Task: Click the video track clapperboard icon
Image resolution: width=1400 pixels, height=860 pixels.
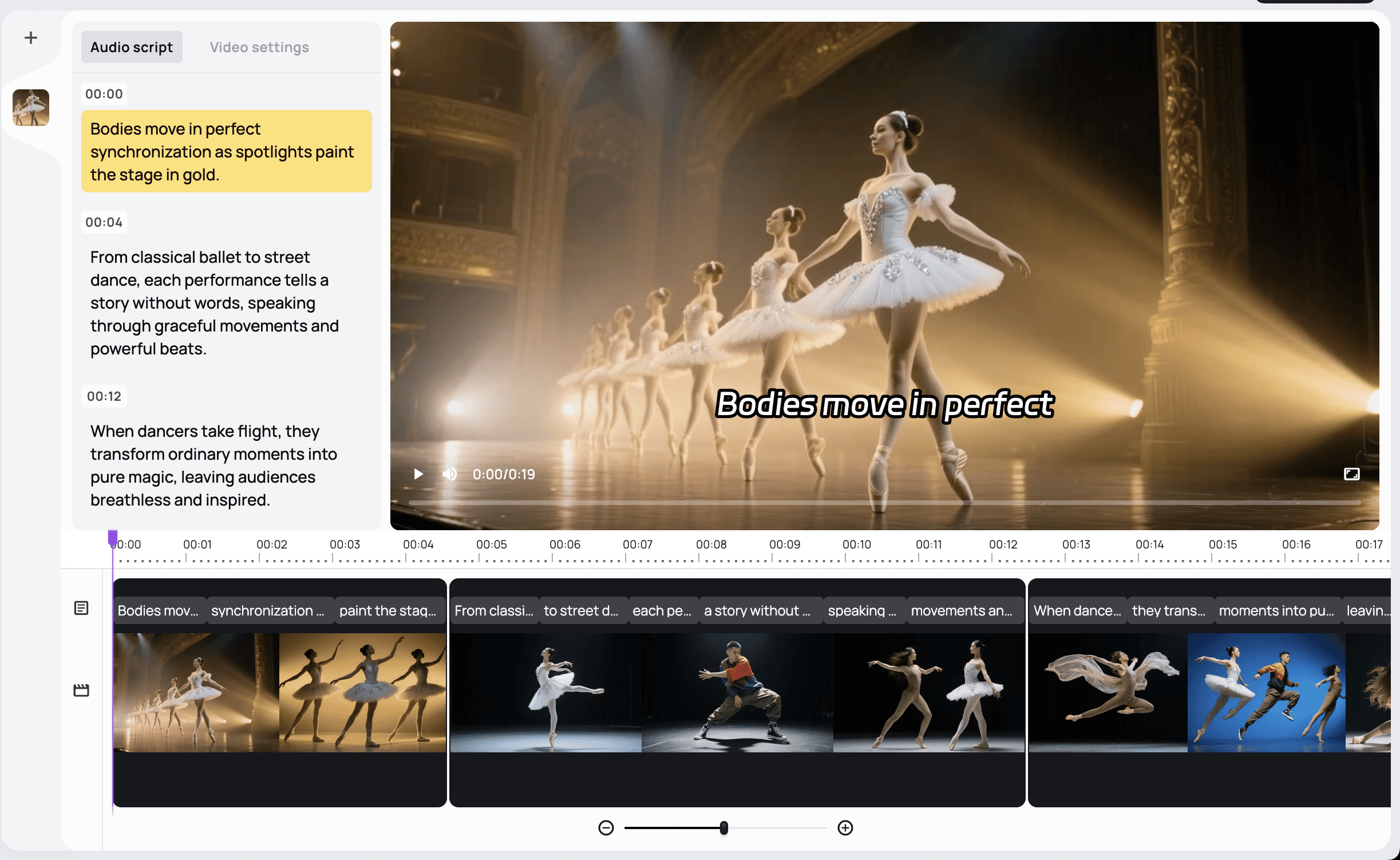Action: 81,691
